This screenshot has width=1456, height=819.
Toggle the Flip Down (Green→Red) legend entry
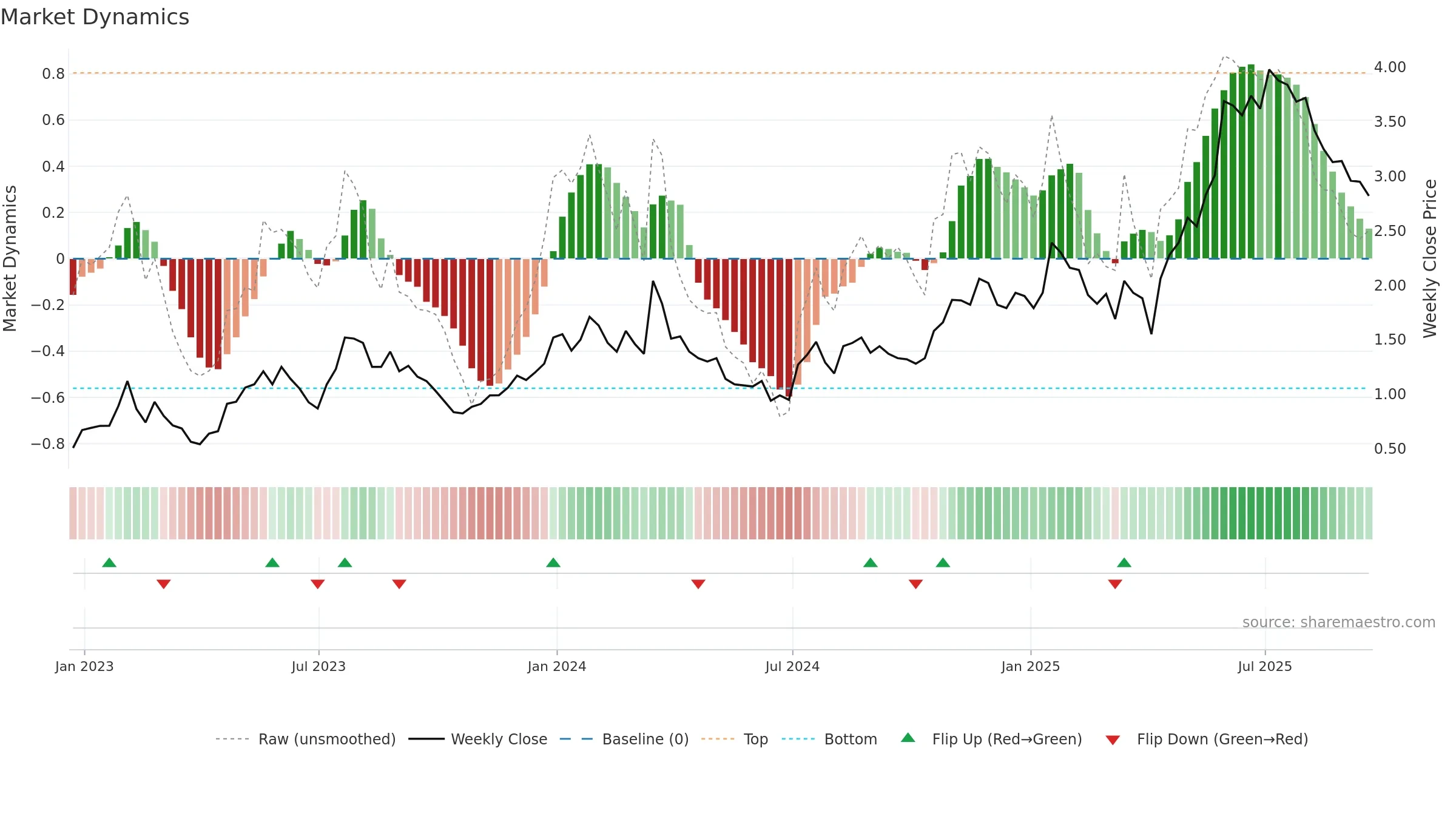[1207, 739]
